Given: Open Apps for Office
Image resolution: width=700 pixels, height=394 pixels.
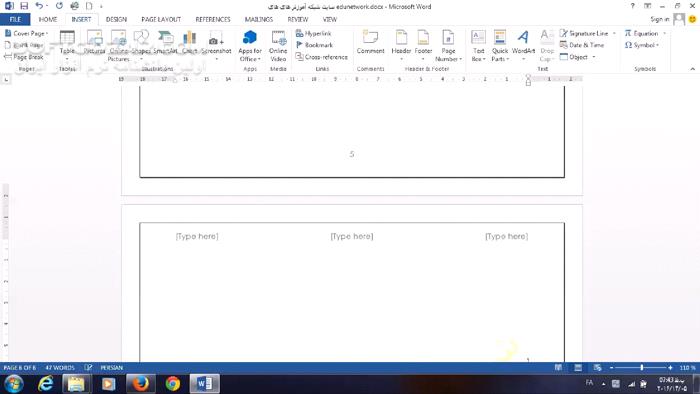Looking at the screenshot, I should pos(250,46).
